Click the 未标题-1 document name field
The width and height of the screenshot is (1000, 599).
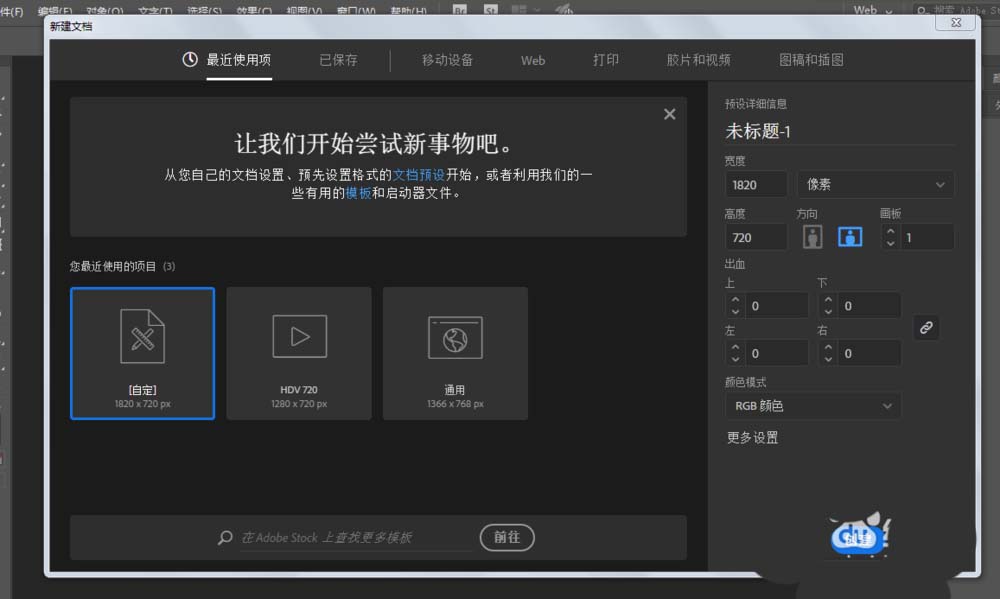pos(839,131)
